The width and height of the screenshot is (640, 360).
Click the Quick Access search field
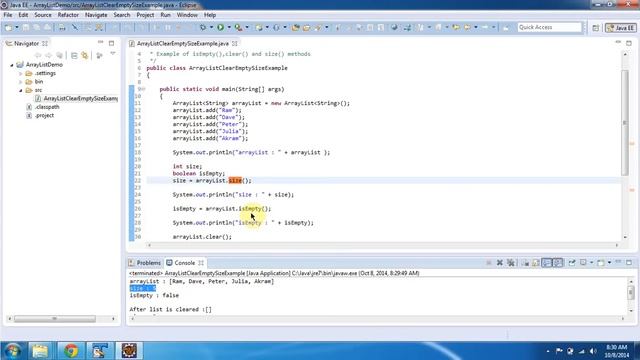tap(549, 27)
